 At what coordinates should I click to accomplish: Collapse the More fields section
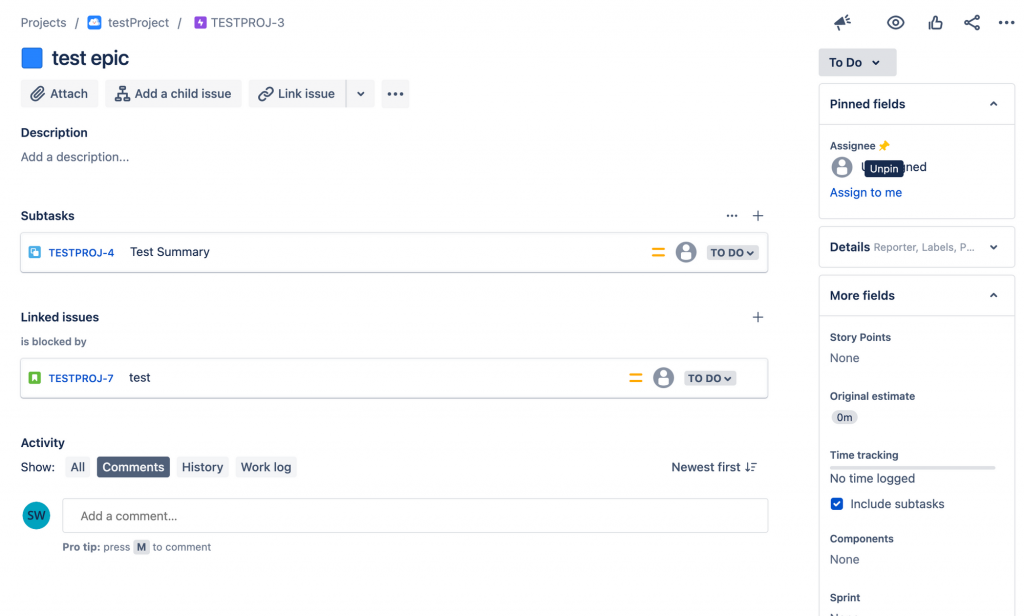coord(993,295)
